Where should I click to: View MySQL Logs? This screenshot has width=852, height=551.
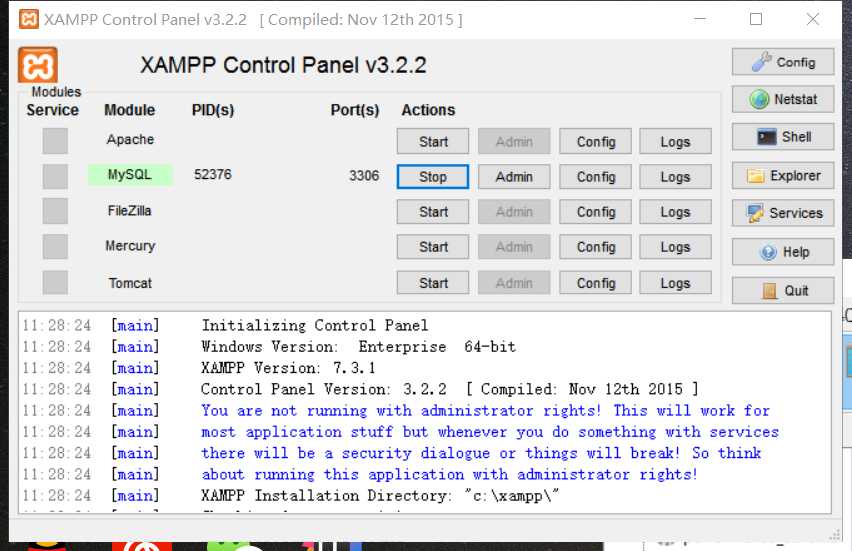(x=675, y=177)
